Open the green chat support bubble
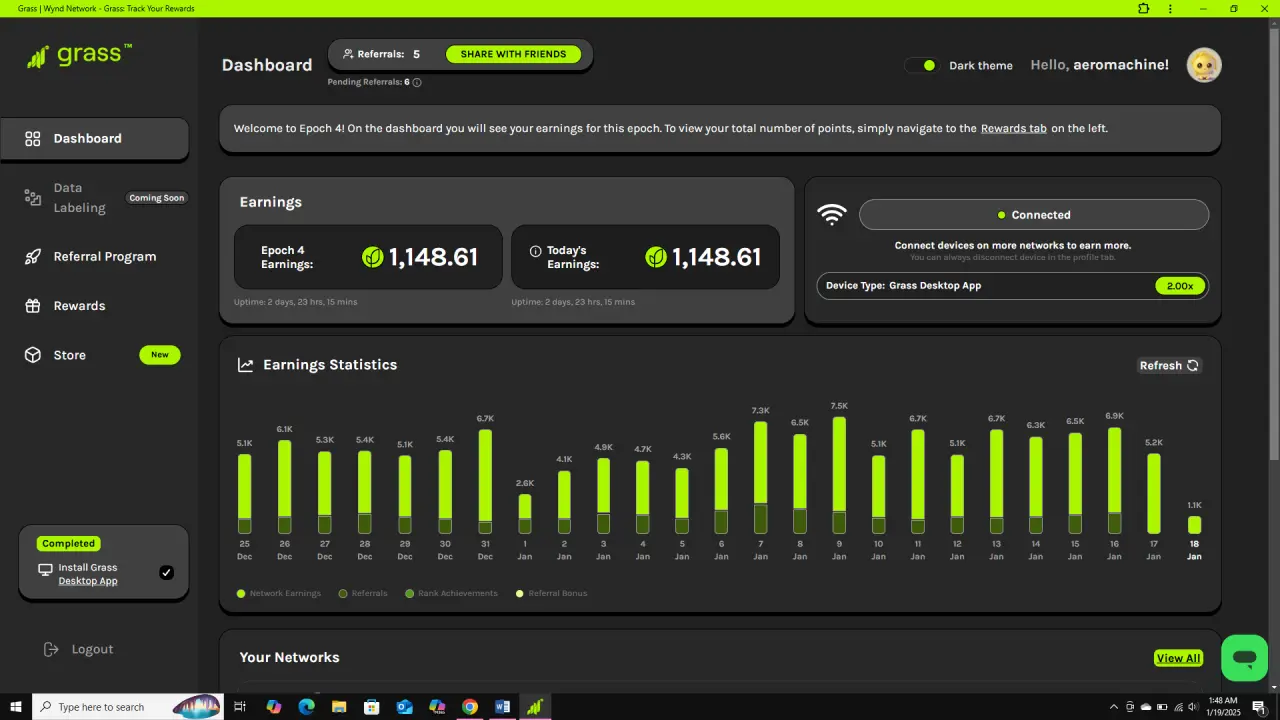 click(1244, 659)
